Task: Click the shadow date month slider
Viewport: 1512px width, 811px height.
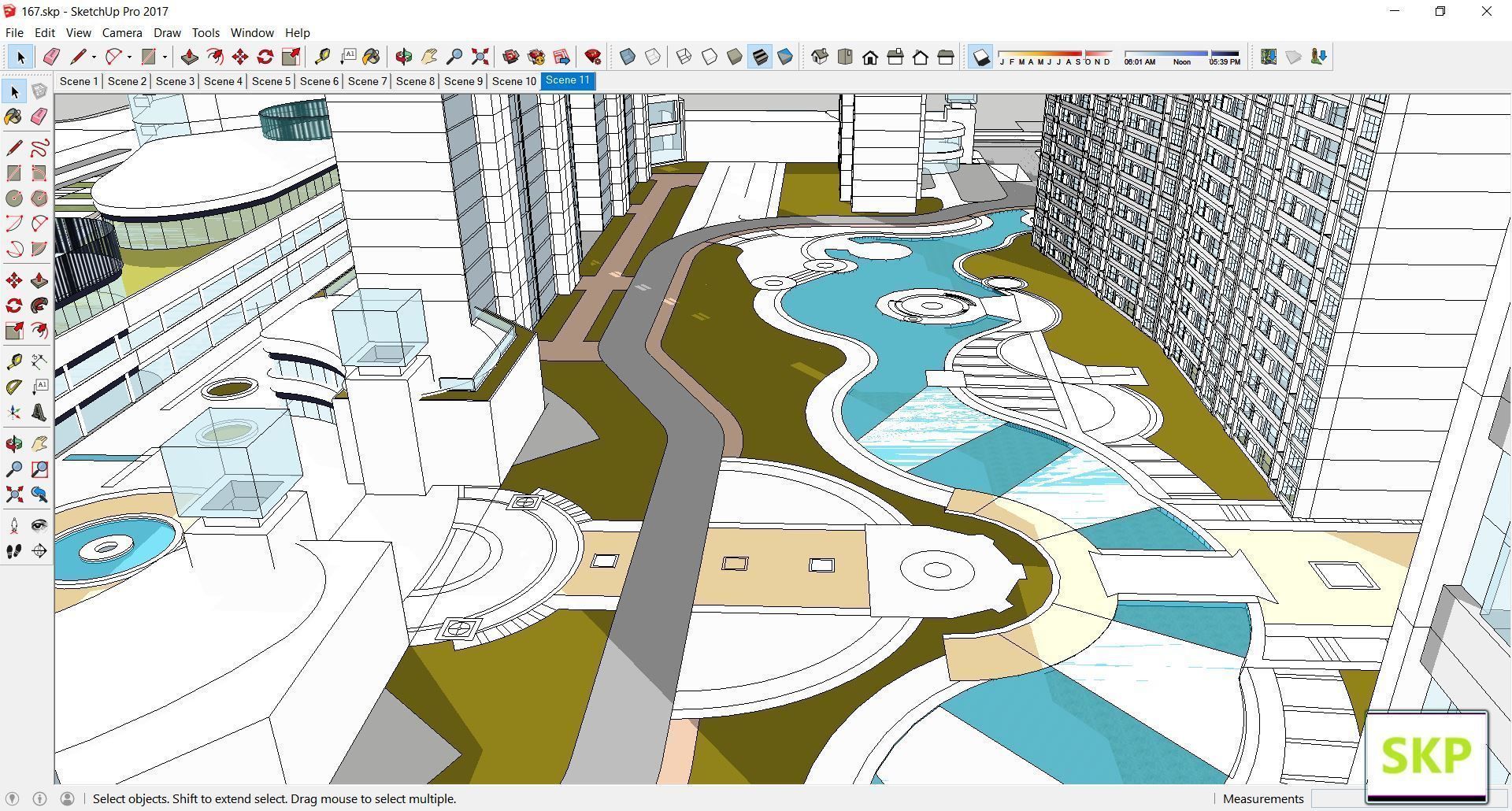Action: tap(1055, 57)
